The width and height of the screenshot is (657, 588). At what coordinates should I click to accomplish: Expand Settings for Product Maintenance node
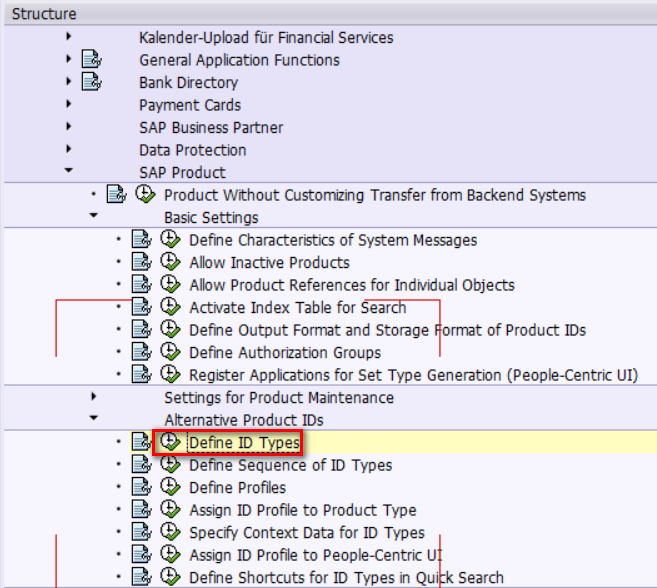tap(94, 396)
